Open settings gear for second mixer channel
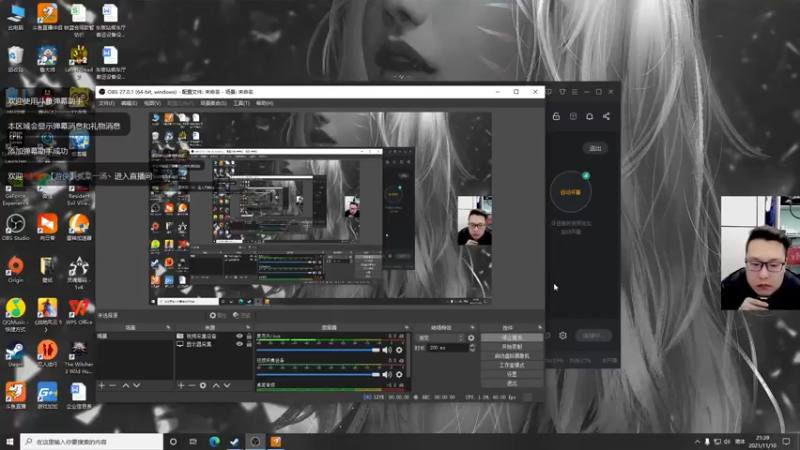This screenshot has height=450, width=800. 399,374
